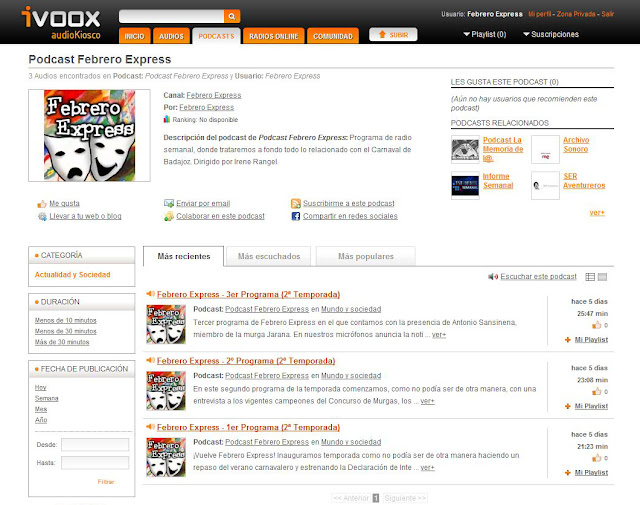Click the Llevar a tu web gear icon
640x505 pixels.
tap(42, 216)
